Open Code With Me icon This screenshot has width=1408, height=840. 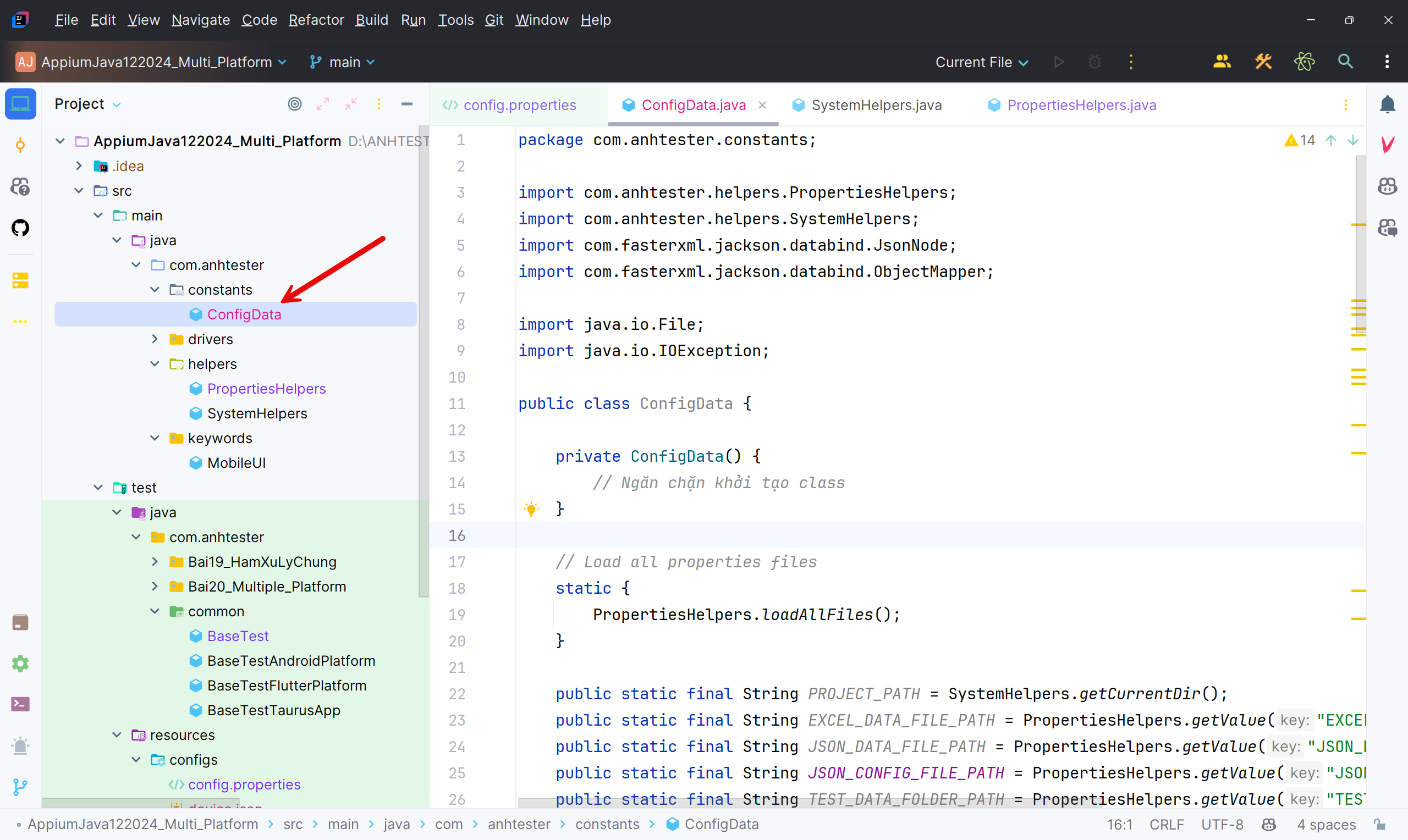coord(1222,62)
